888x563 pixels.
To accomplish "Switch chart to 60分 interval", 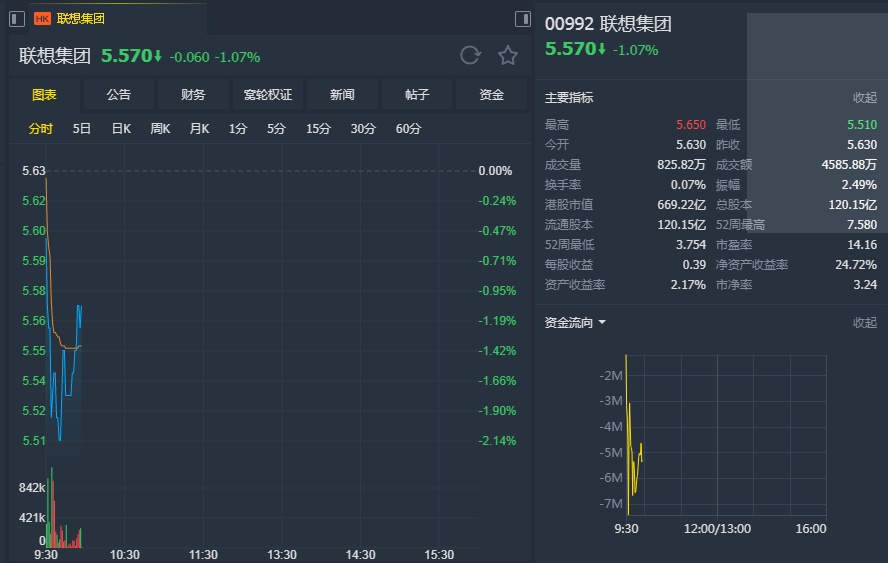I will coord(408,128).
